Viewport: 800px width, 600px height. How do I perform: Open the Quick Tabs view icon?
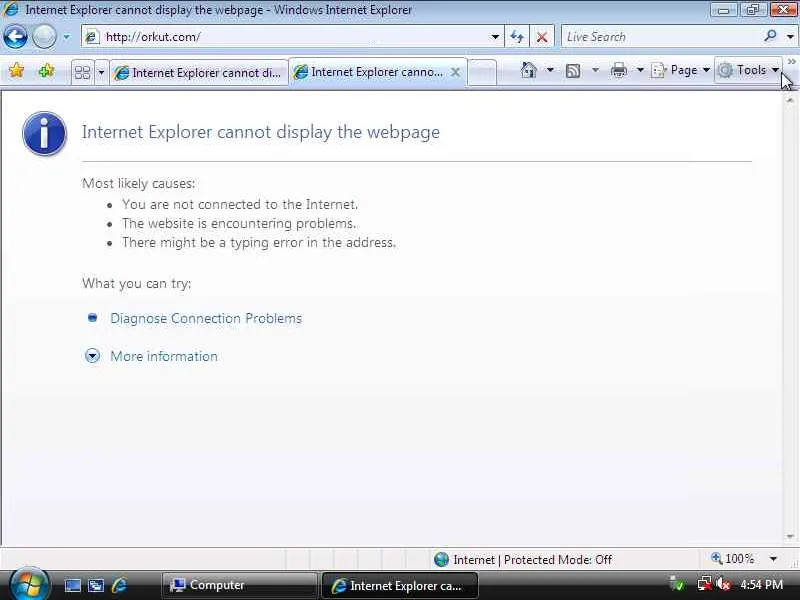(82, 72)
